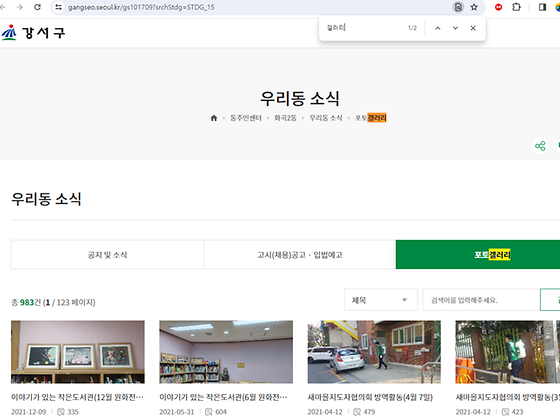Open the thumbnail of the worker near parked cars
Screen dimensions: 560x418
tap(374, 352)
